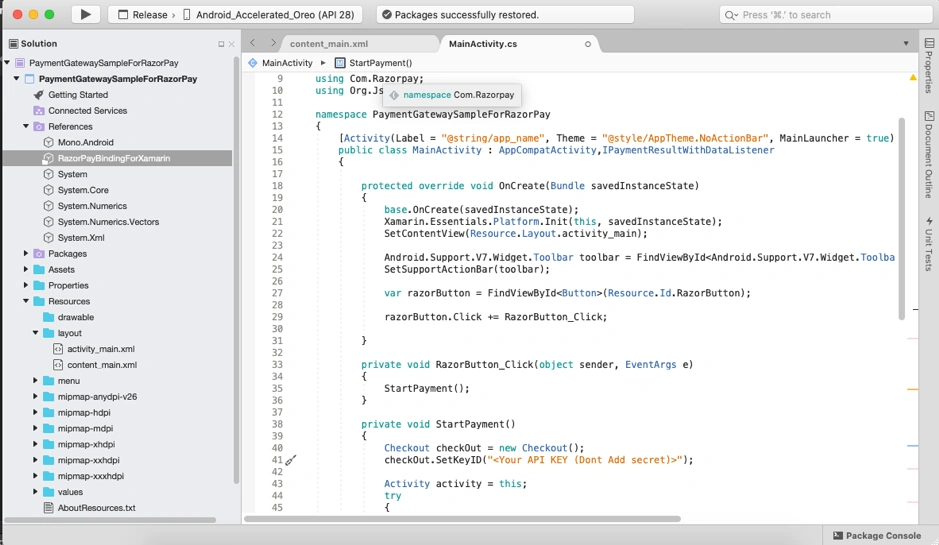Navigate forward with the right arrow

tap(273, 43)
